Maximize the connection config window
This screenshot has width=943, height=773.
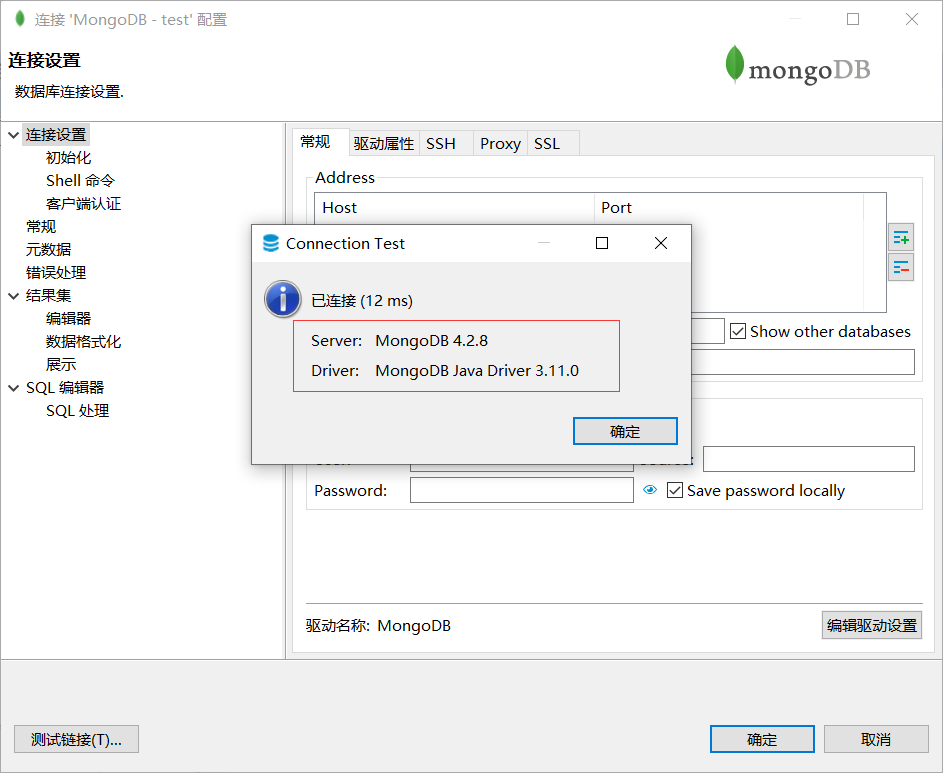pos(853,19)
